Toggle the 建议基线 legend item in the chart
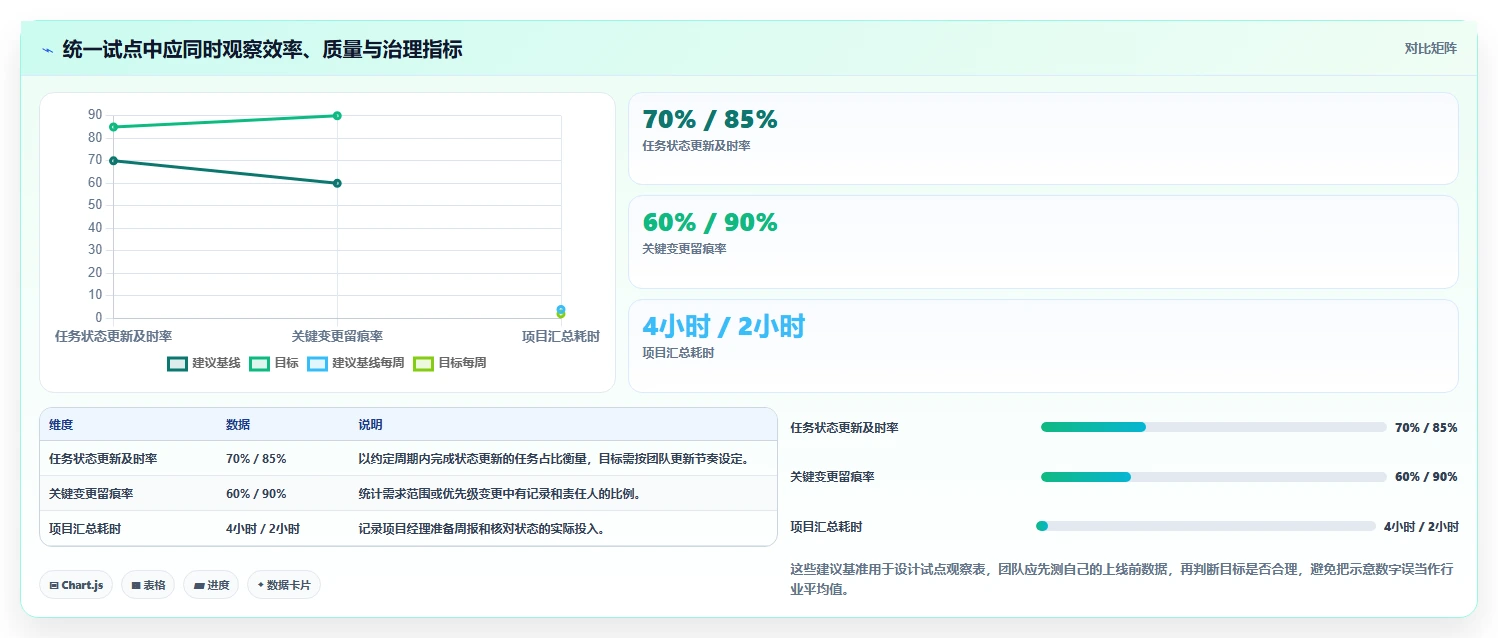 204,363
